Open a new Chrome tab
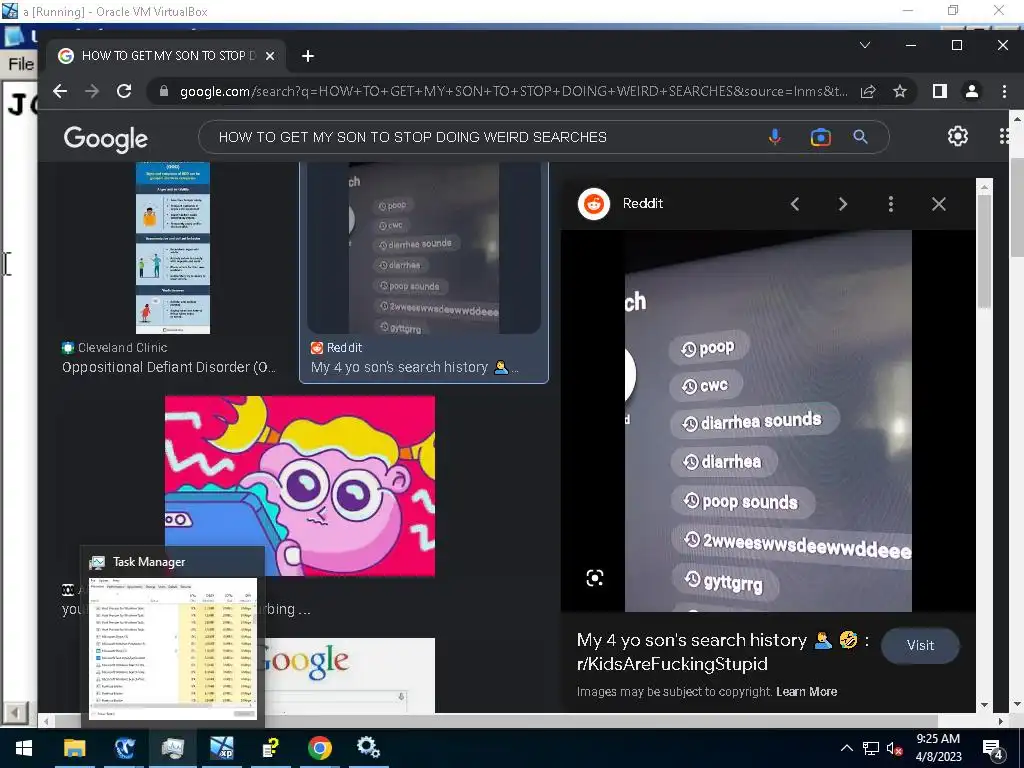 point(308,56)
